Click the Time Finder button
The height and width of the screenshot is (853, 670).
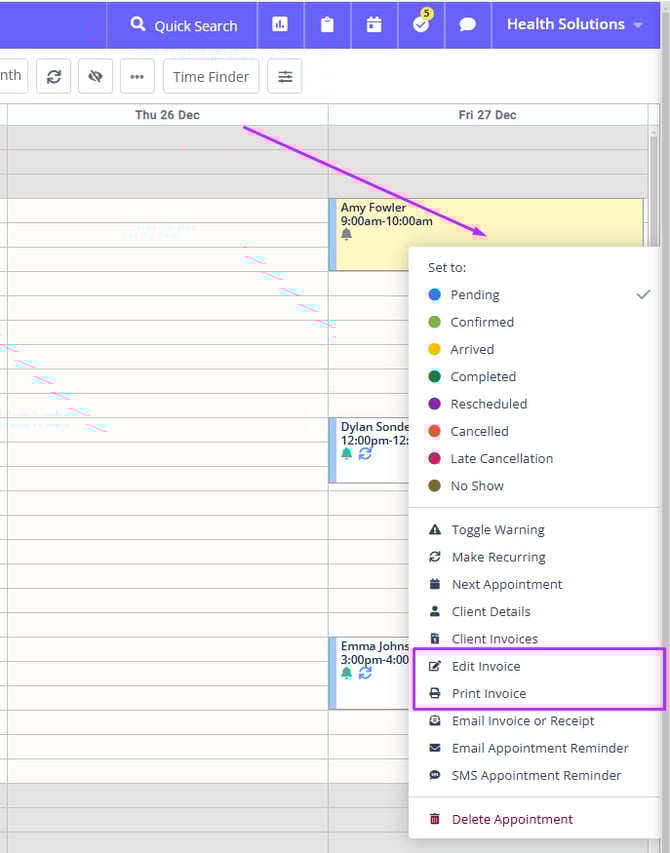point(211,76)
